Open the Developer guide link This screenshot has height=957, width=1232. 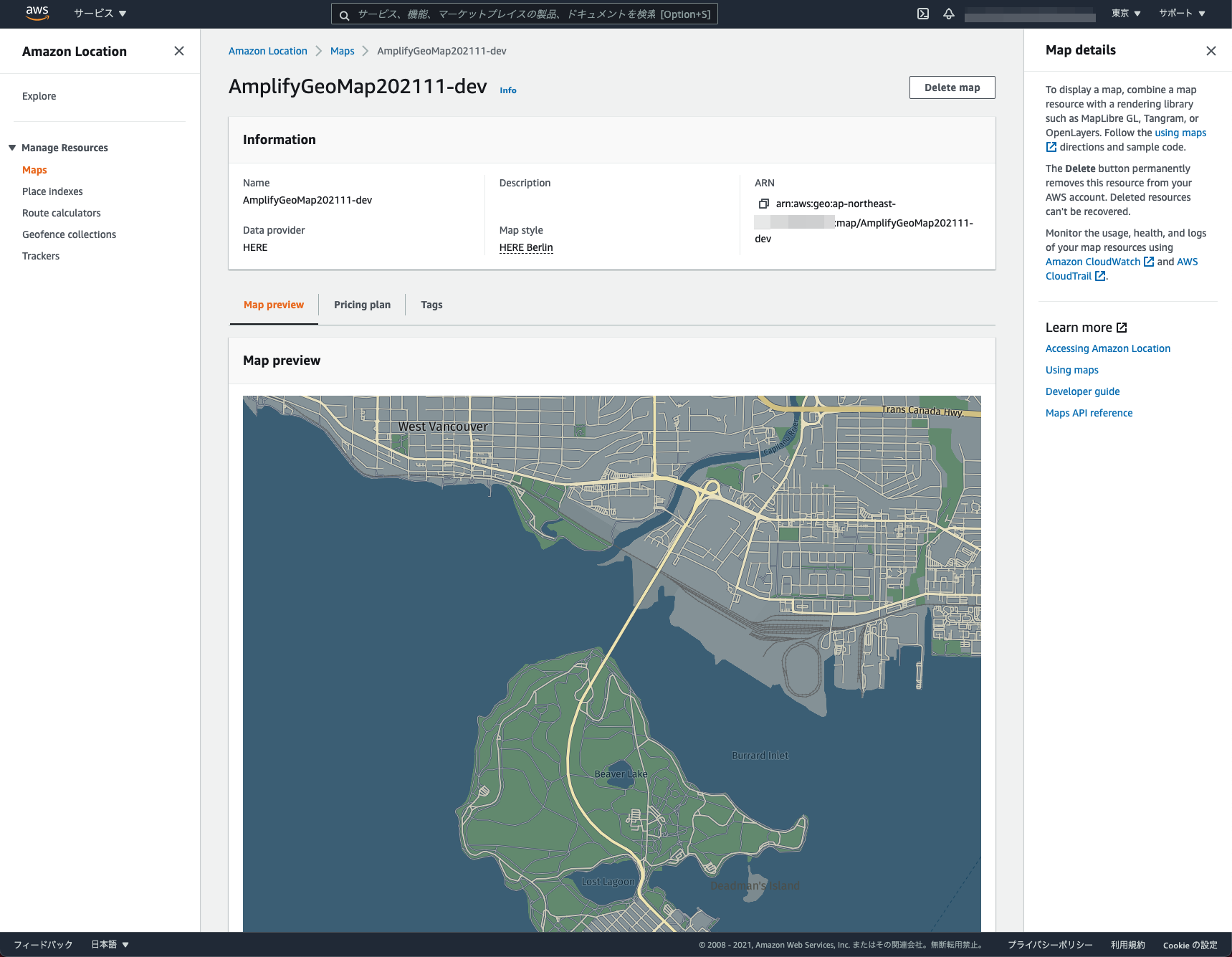coord(1083,391)
